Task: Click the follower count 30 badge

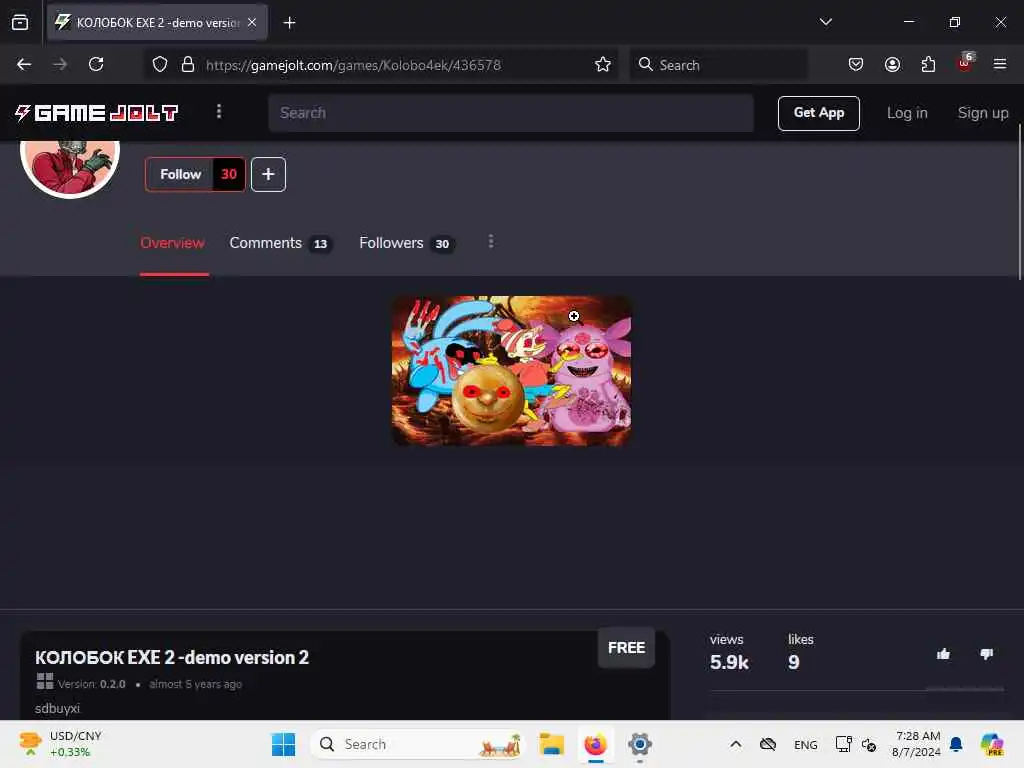Action: [x=229, y=174]
